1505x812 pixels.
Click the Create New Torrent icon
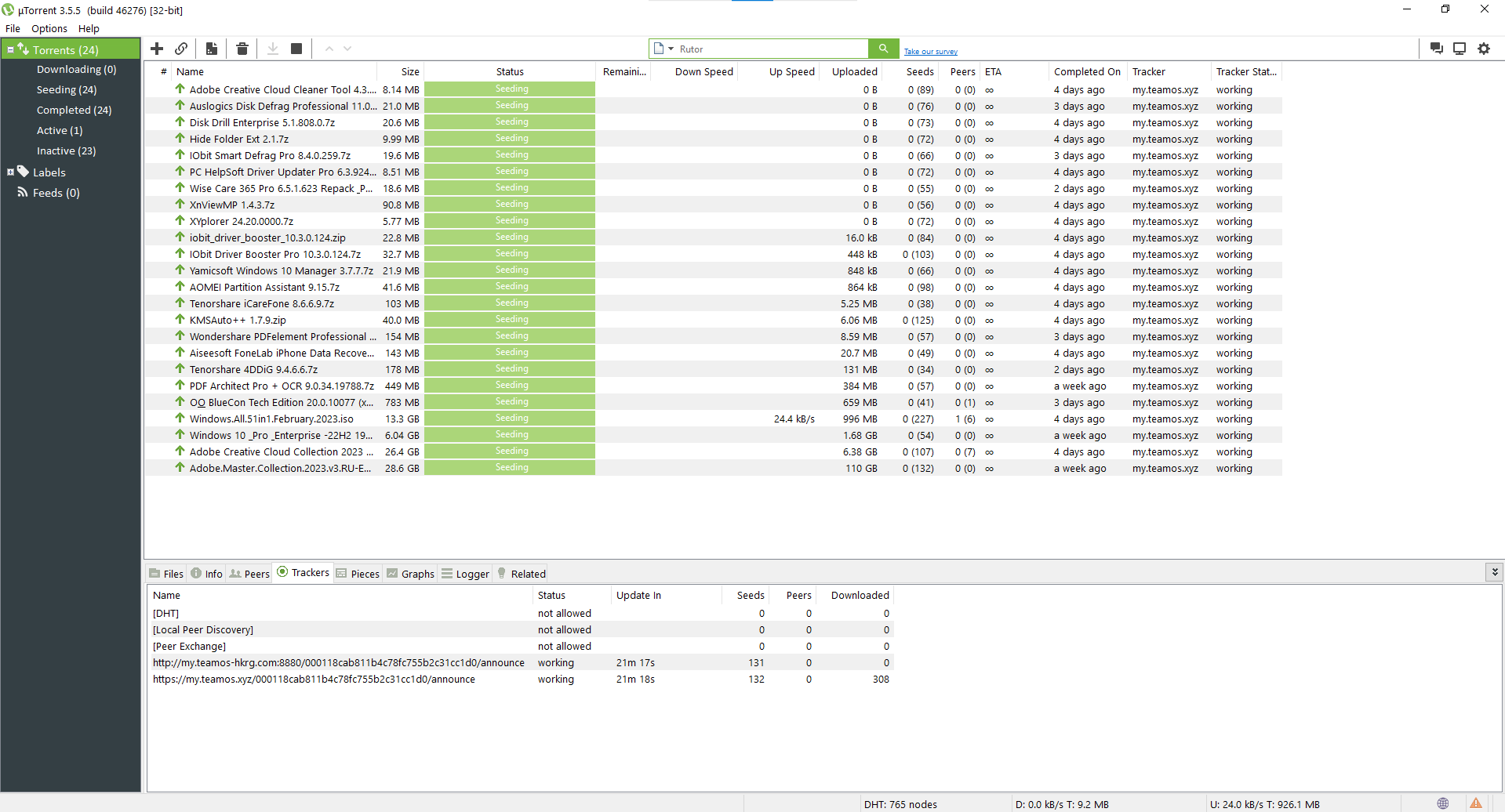point(212,49)
